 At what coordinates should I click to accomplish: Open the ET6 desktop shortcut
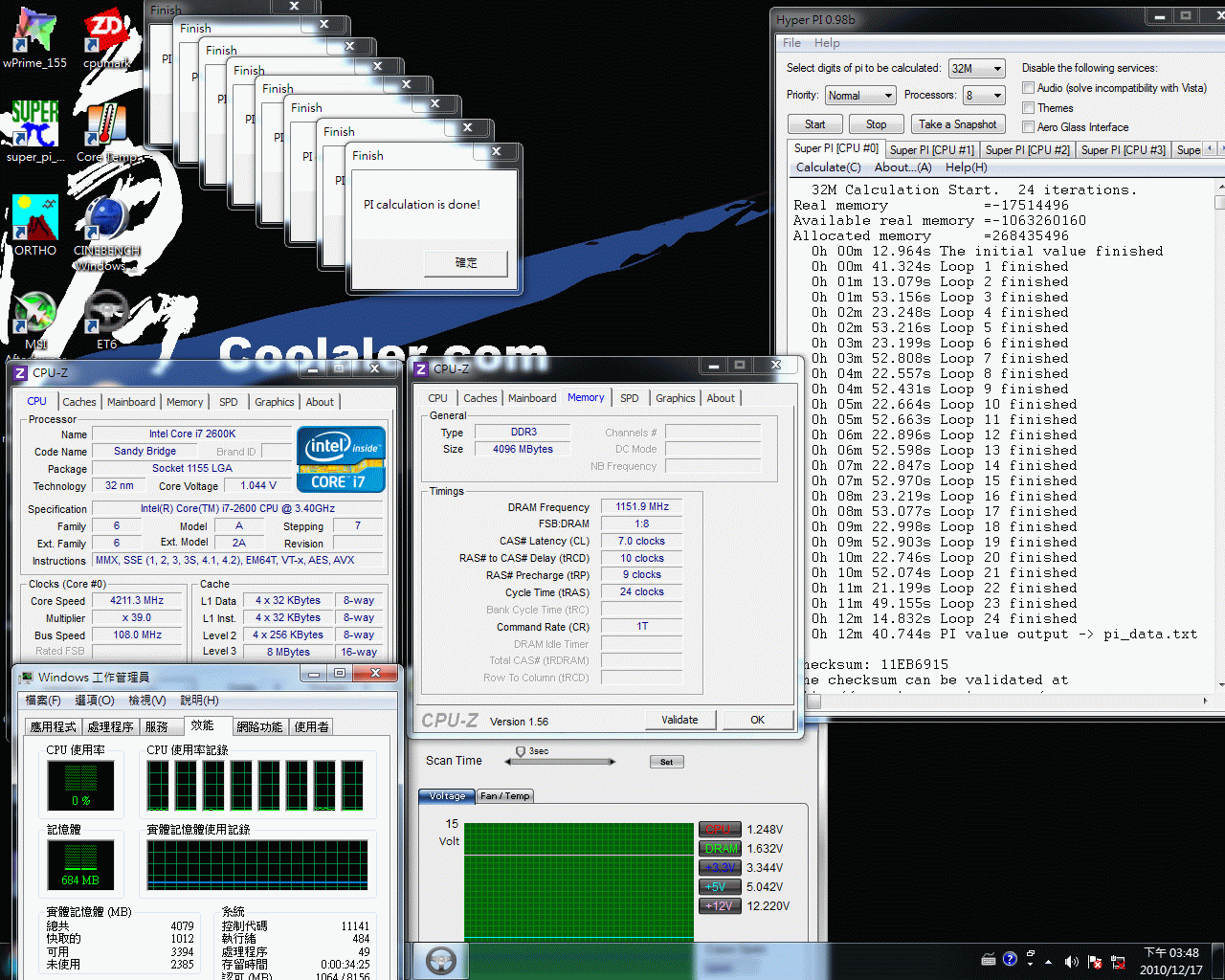pyautogui.click(x=106, y=321)
